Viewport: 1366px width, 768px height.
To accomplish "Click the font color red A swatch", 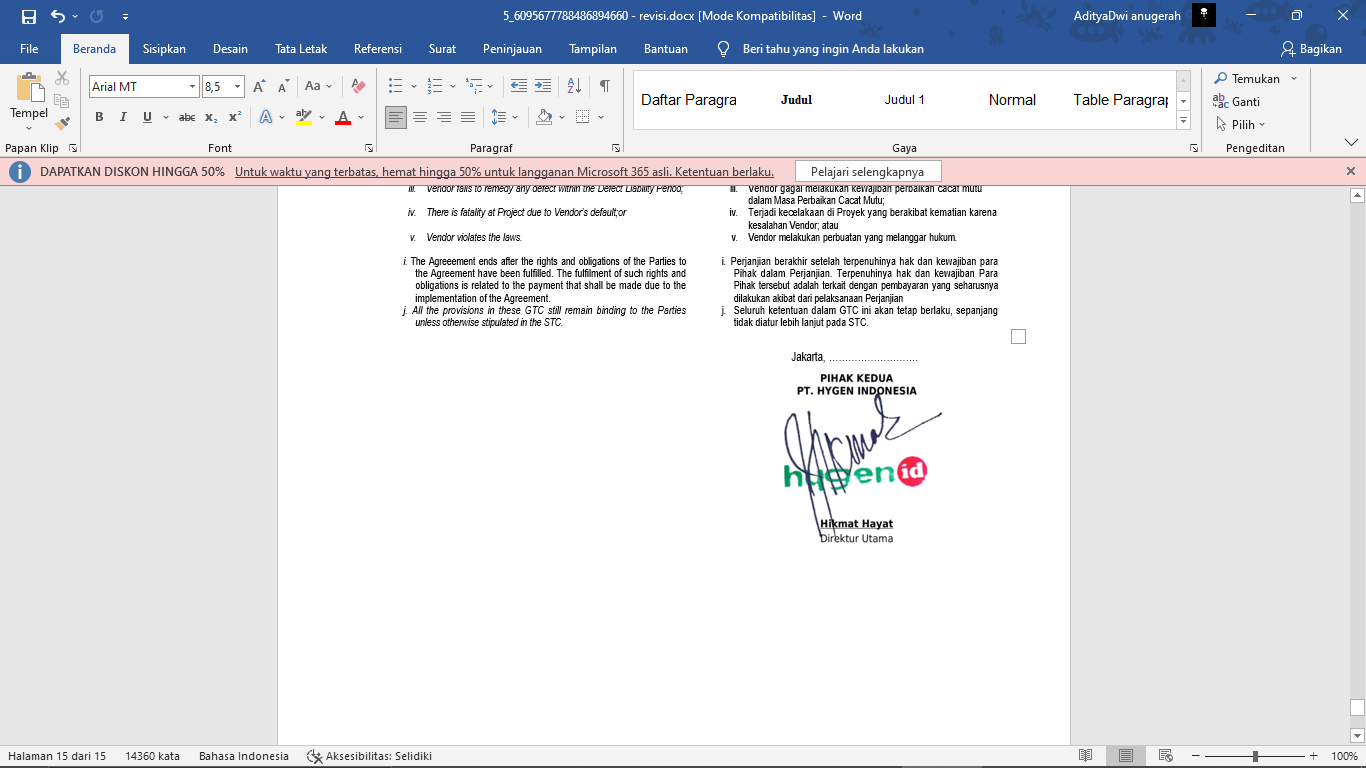I will tap(343, 117).
